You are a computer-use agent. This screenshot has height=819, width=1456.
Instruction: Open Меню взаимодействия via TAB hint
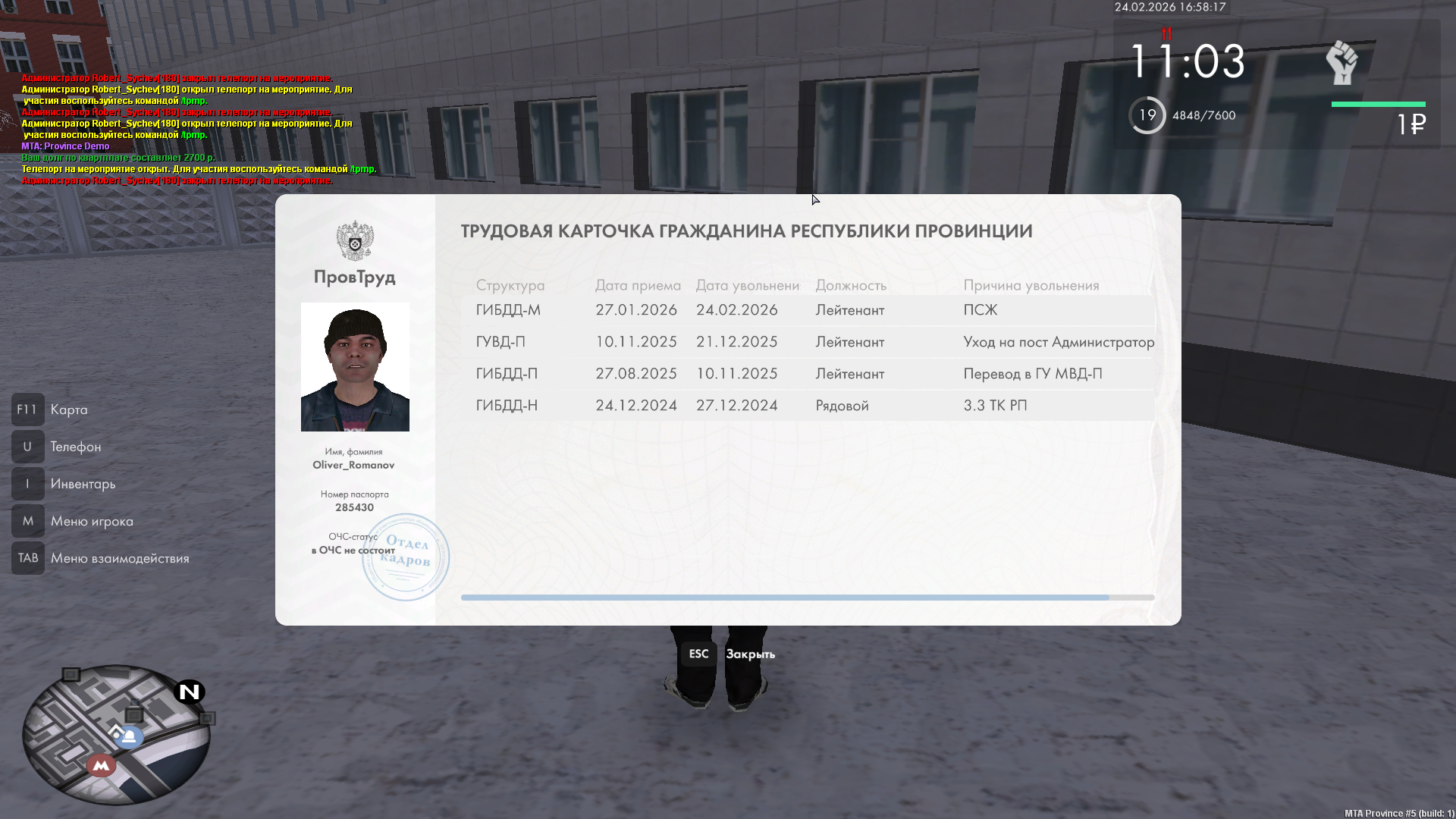click(x=28, y=558)
